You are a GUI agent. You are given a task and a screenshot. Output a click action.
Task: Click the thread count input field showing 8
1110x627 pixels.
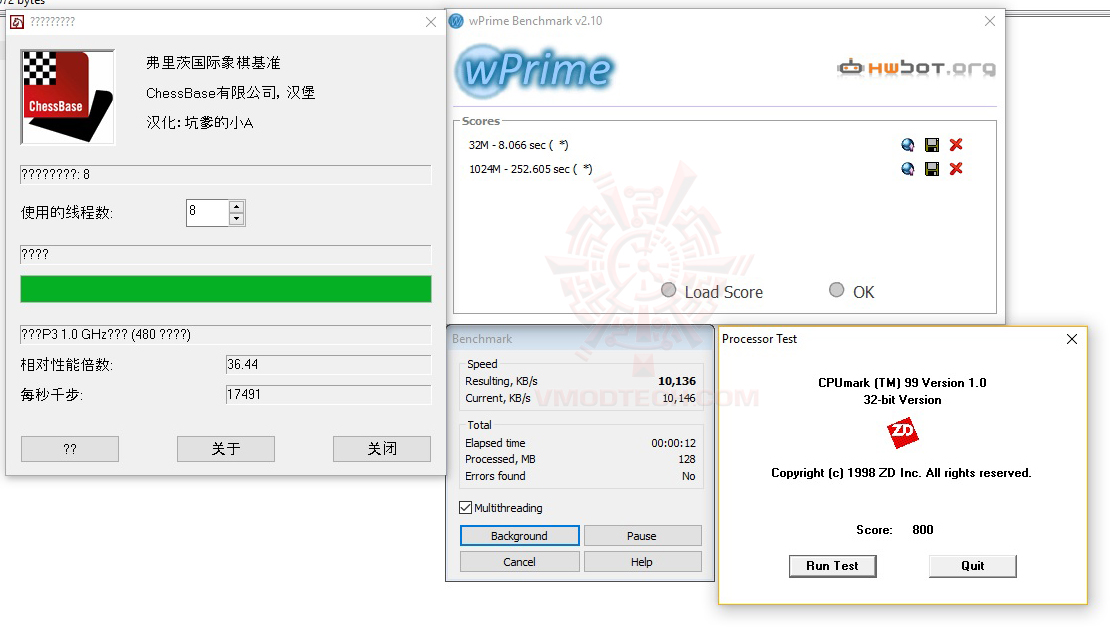207,213
